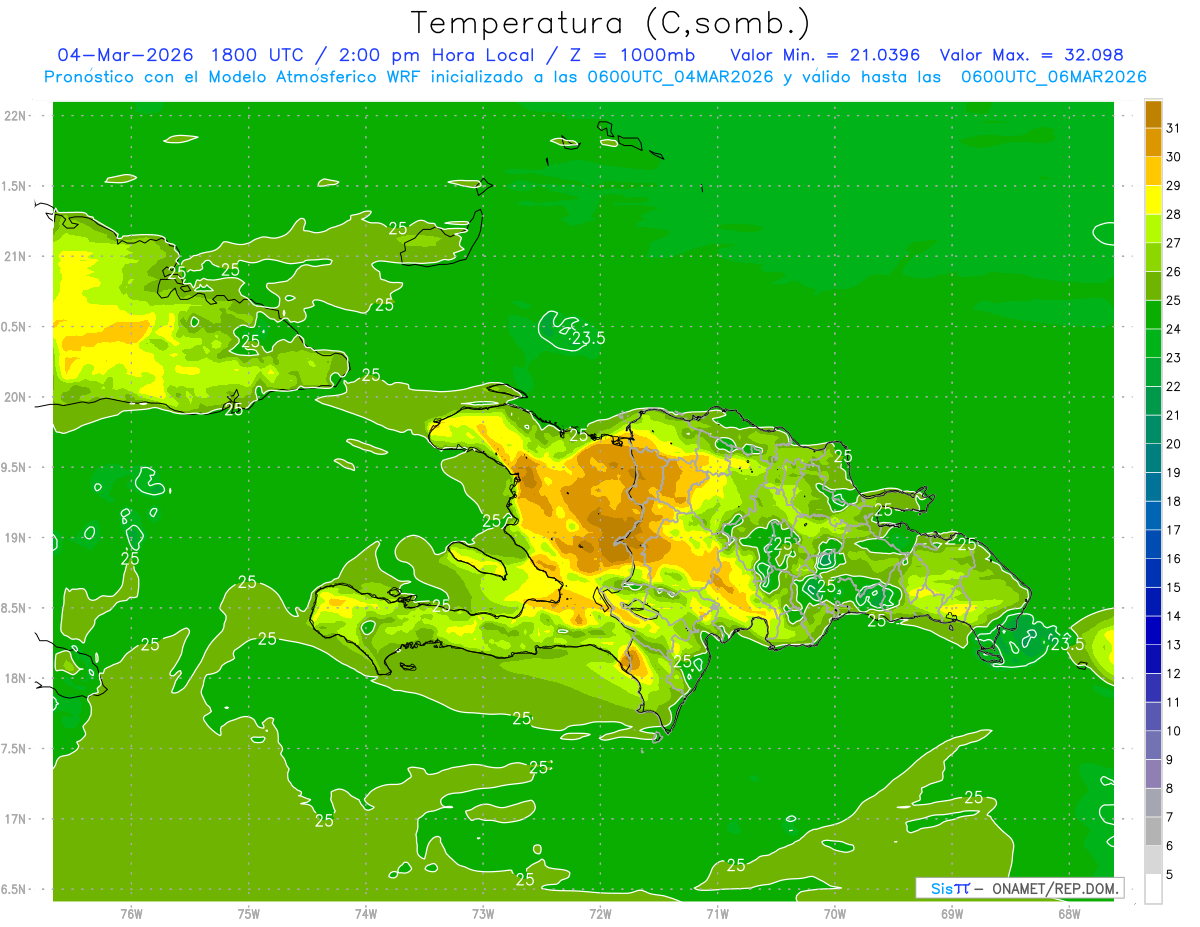Click the '28' value on the color scale
This screenshot has height=927, width=1200.
click(1174, 214)
